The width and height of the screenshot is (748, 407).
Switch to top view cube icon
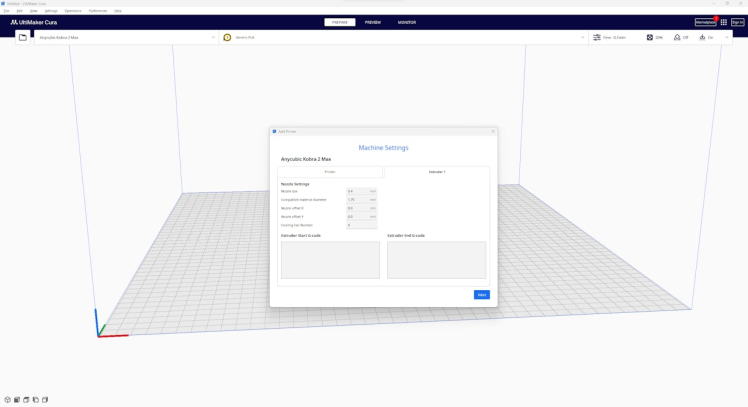click(26, 400)
